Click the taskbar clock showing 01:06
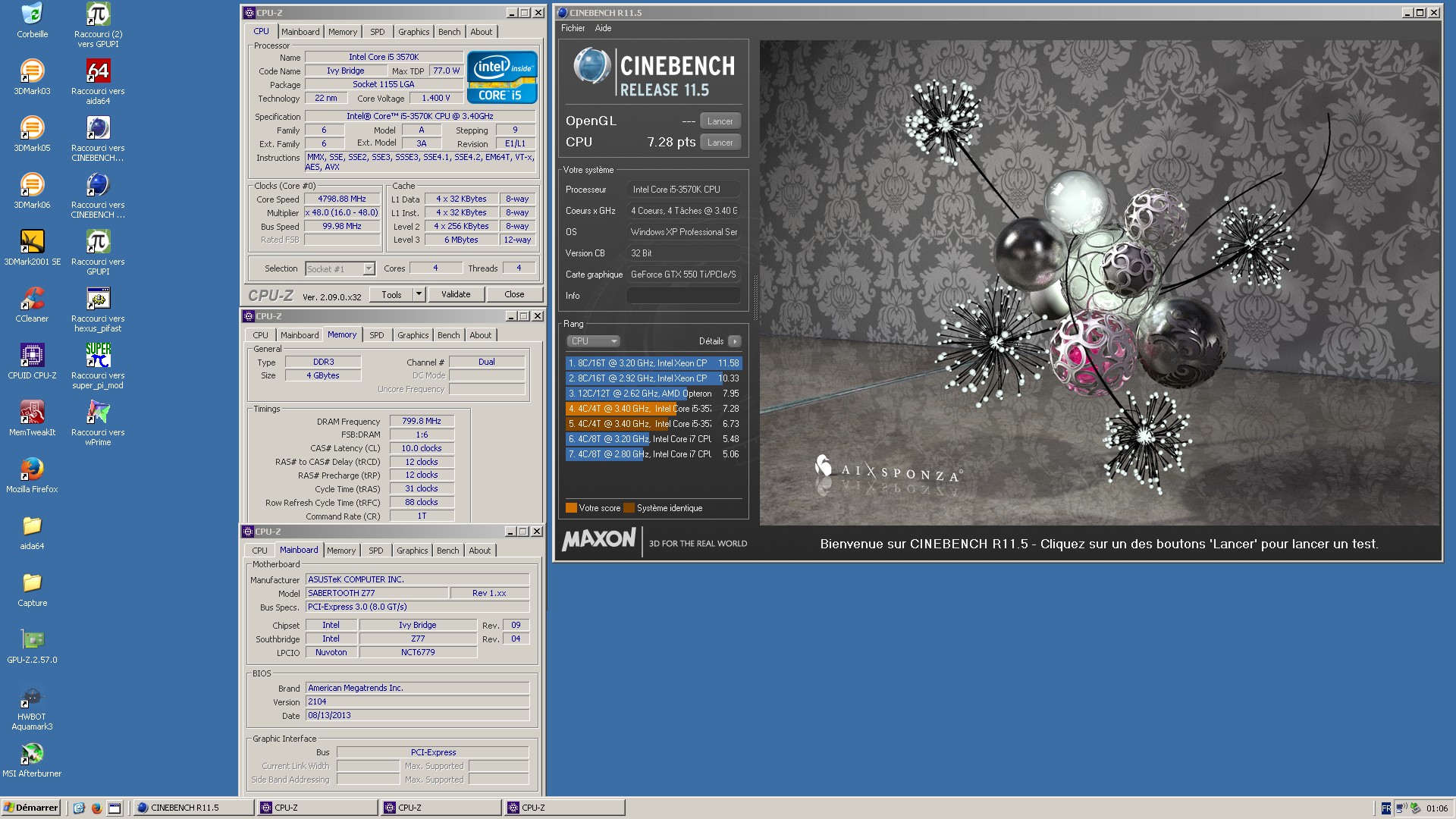The height and width of the screenshot is (819, 1456). coord(1437,808)
